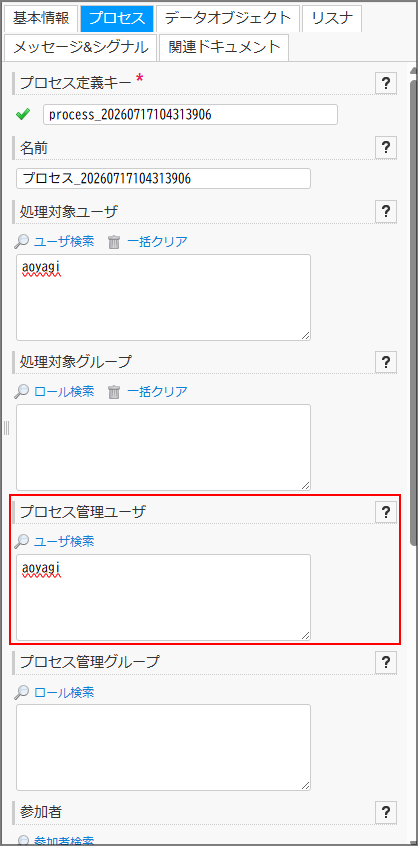Open help icon for 参加者
This screenshot has height=846, width=418.
pyautogui.click(x=386, y=811)
